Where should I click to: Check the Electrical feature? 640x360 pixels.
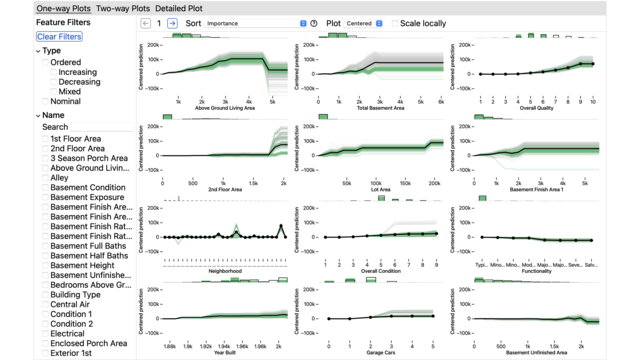[45, 334]
